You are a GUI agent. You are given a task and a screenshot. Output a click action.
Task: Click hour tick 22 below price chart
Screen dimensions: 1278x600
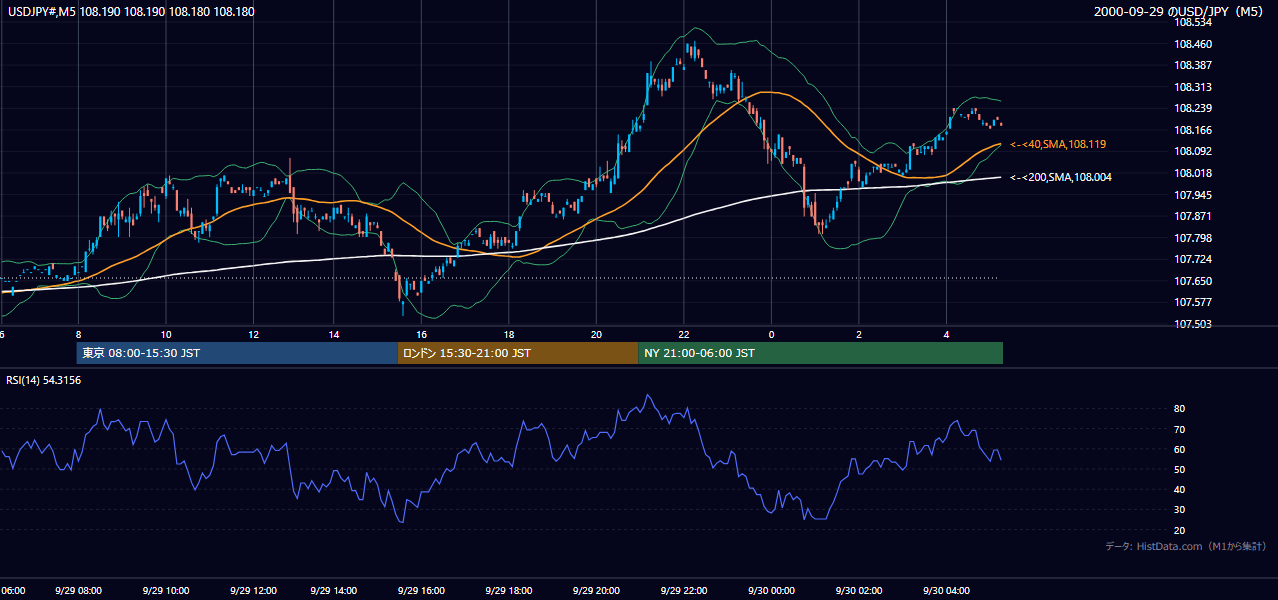(x=683, y=335)
